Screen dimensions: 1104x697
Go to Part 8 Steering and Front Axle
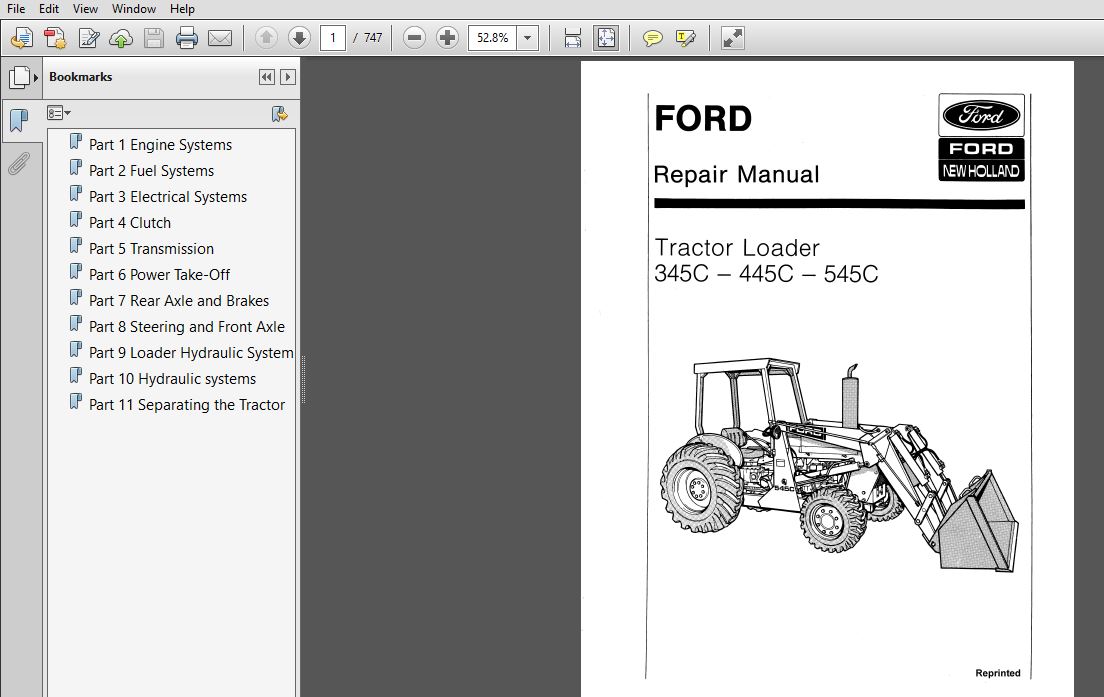187,327
